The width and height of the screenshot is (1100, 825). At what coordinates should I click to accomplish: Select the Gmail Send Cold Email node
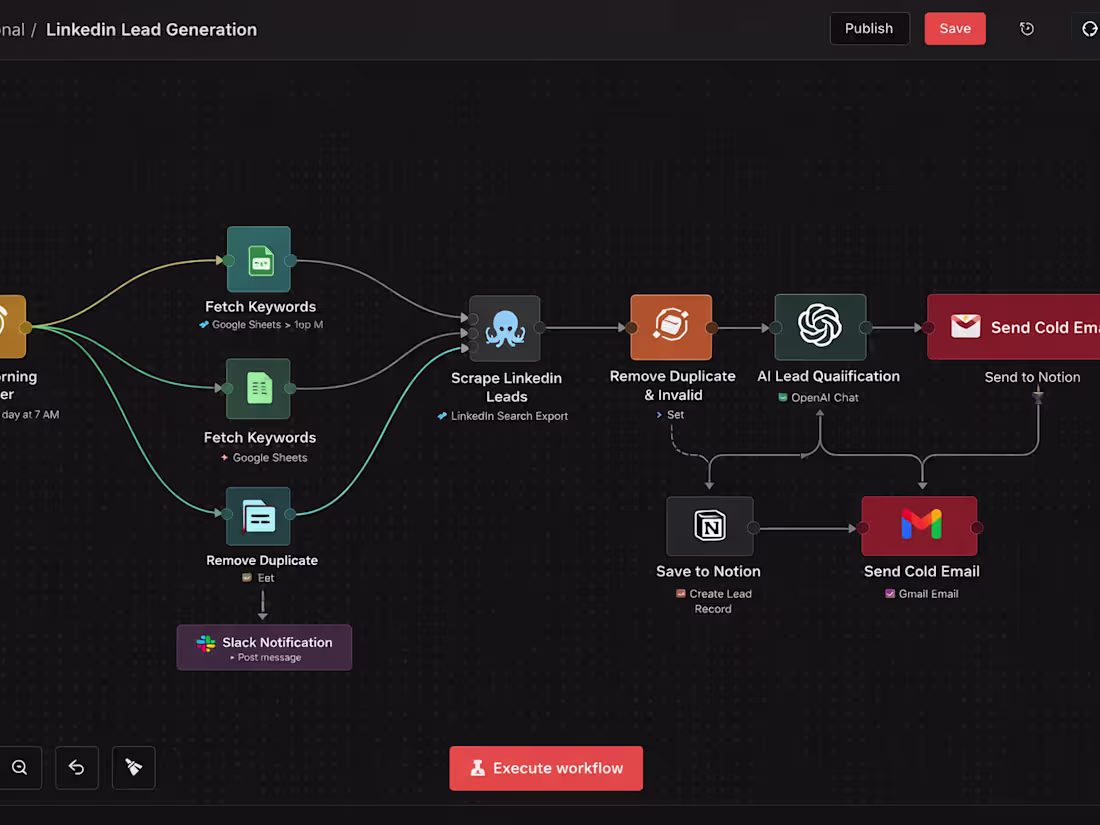pyautogui.click(x=920, y=526)
